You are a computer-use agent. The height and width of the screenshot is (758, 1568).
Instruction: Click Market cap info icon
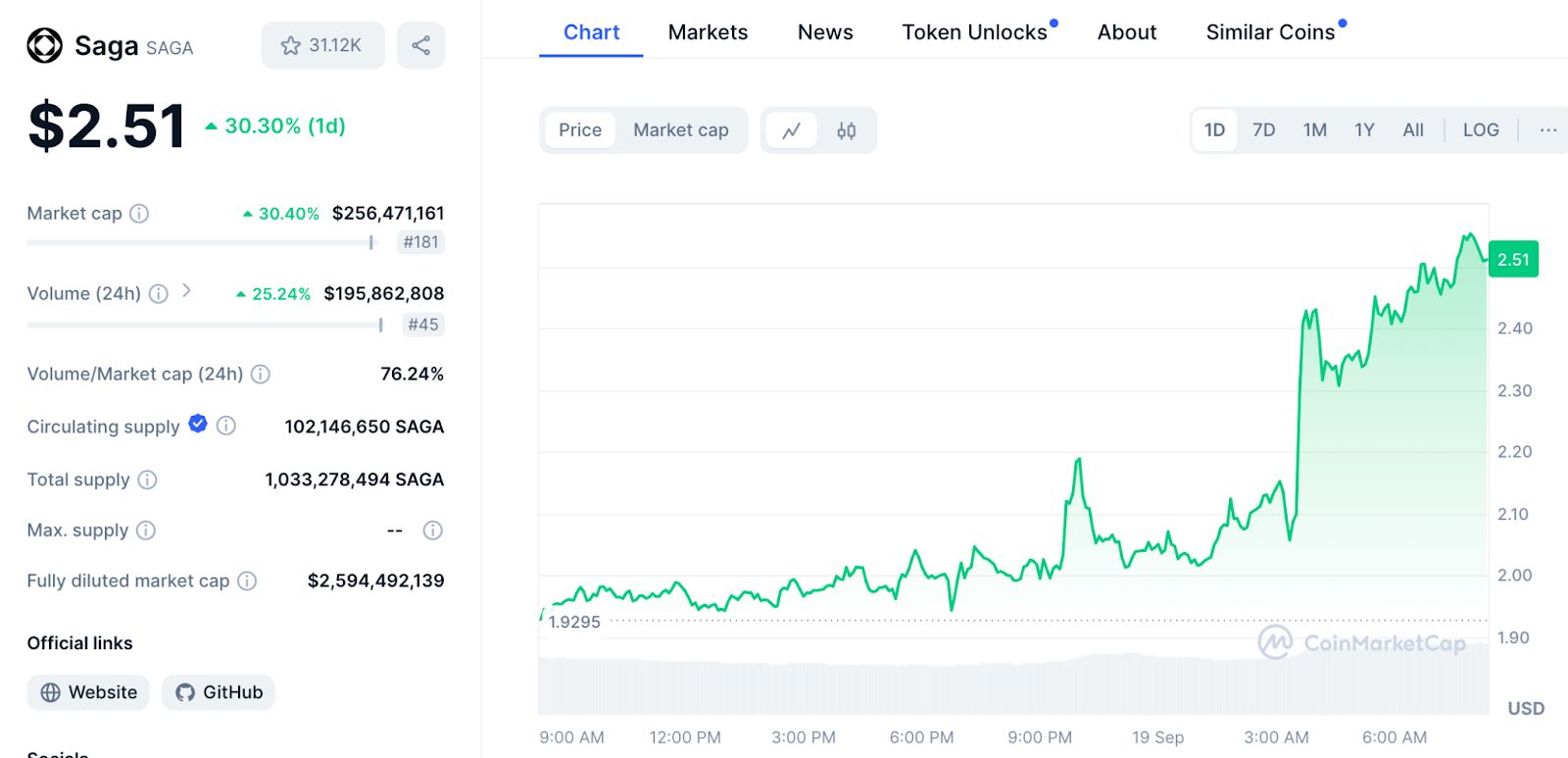pyautogui.click(x=139, y=214)
